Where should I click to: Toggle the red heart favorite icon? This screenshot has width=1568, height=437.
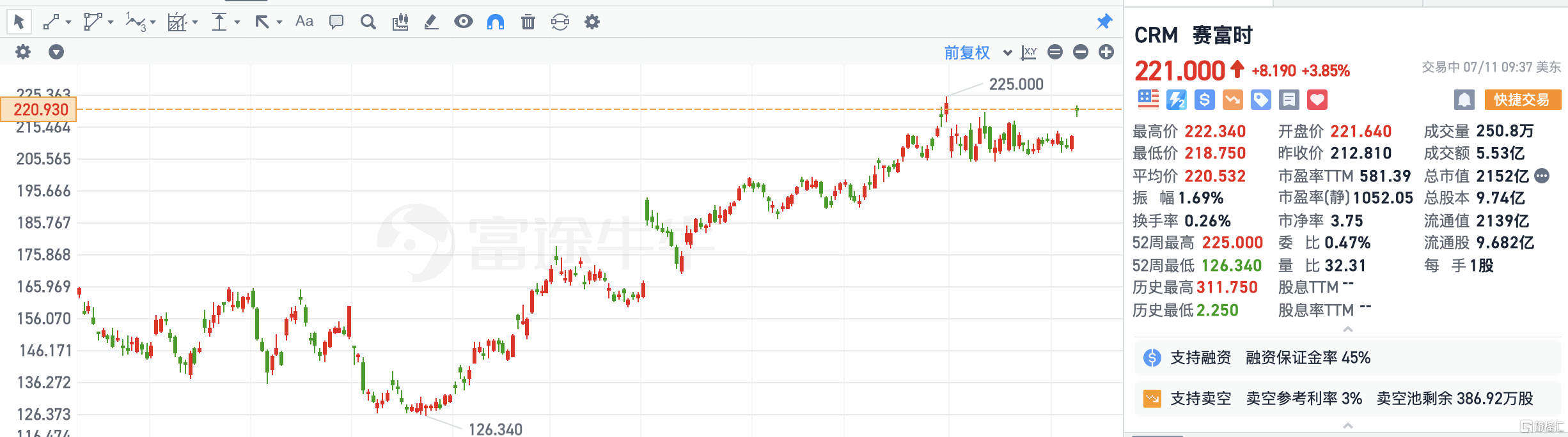[1317, 100]
